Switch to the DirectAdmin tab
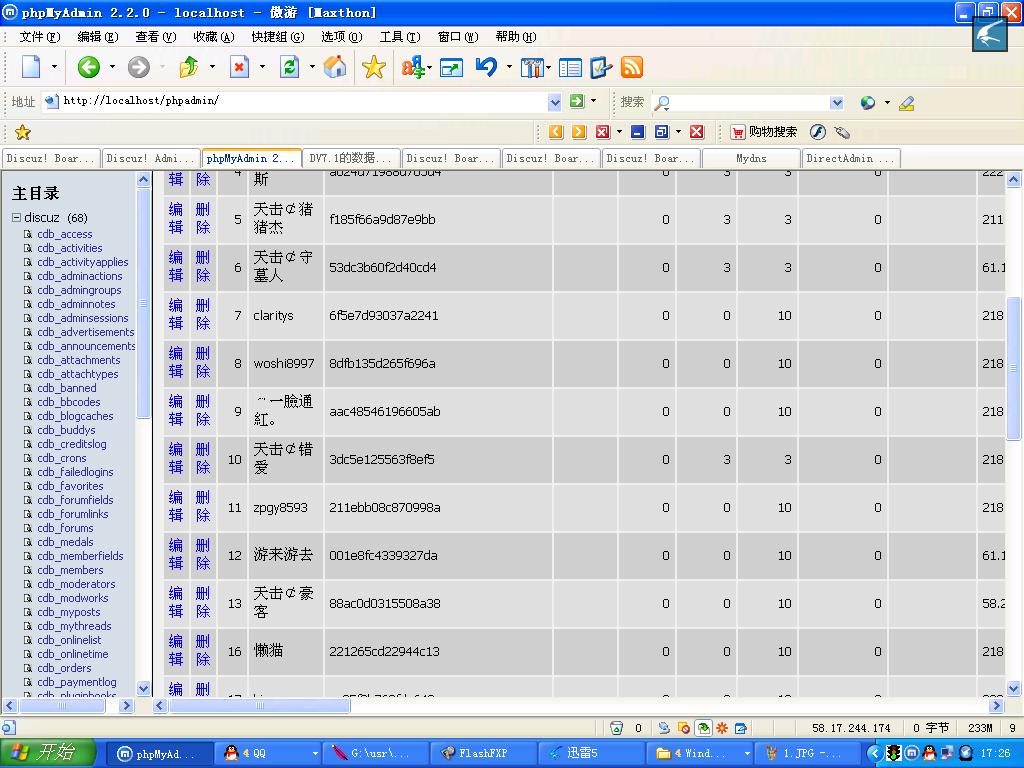The width and height of the screenshot is (1024, 768). click(850, 159)
